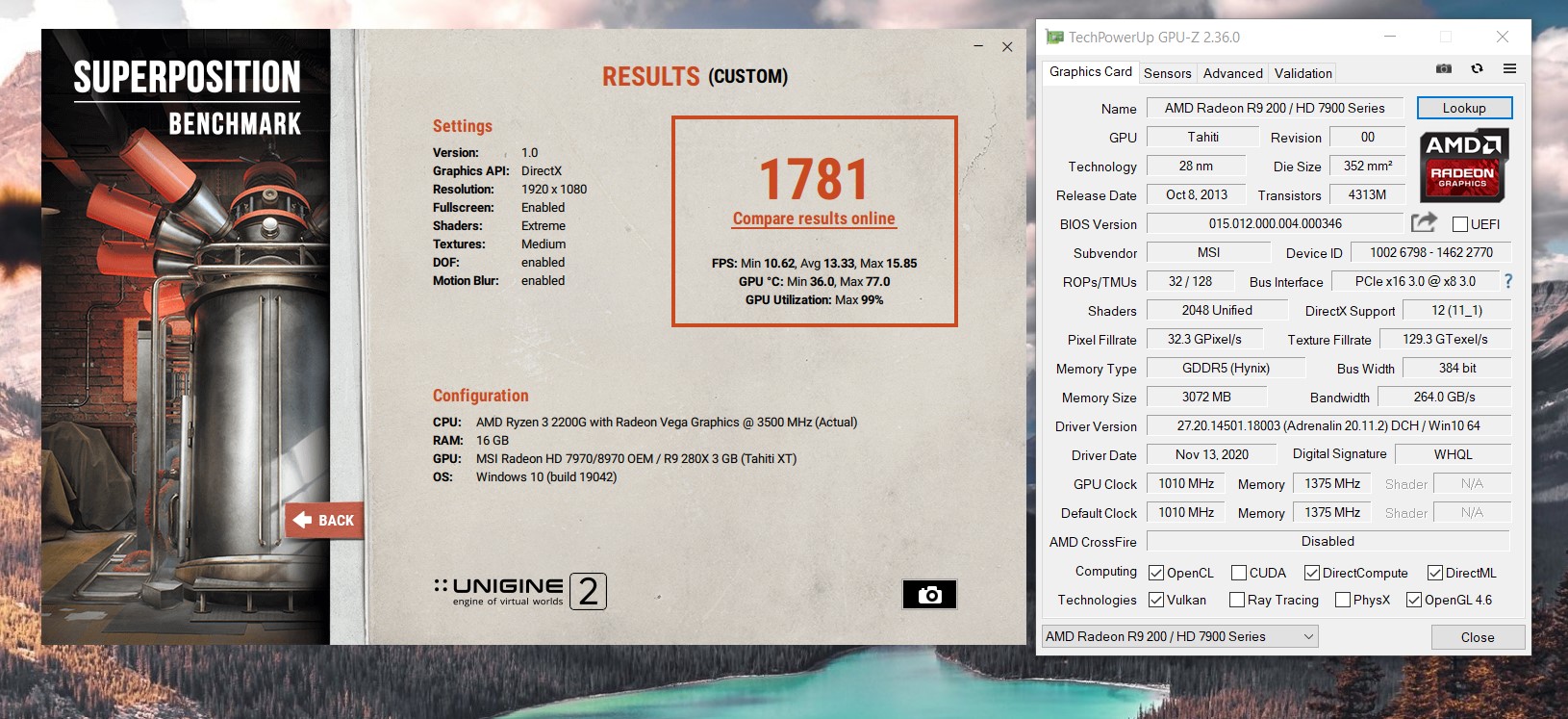Click the Technology 28 nm field
This screenshot has width=1568, height=719.
coord(1196,166)
